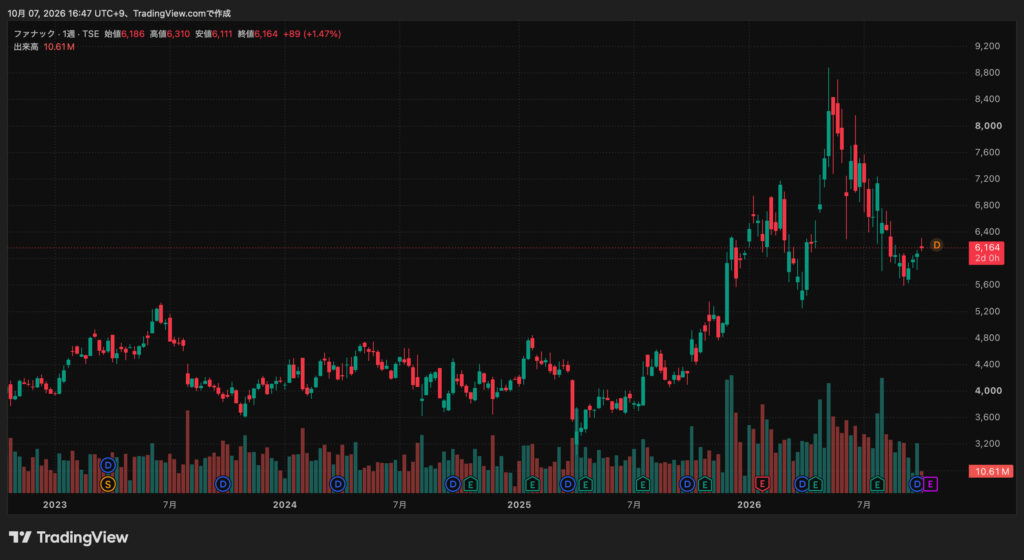Screen dimensions: 1024x560
Task: Click the 3,600 price axis label
Action: 987,417
